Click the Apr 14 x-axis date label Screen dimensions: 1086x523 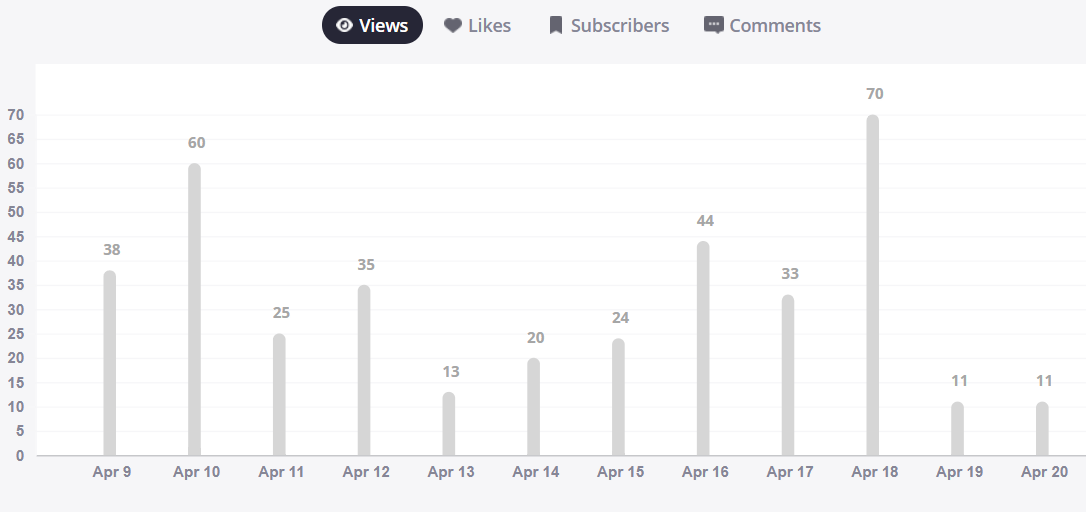(x=536, y=472)
